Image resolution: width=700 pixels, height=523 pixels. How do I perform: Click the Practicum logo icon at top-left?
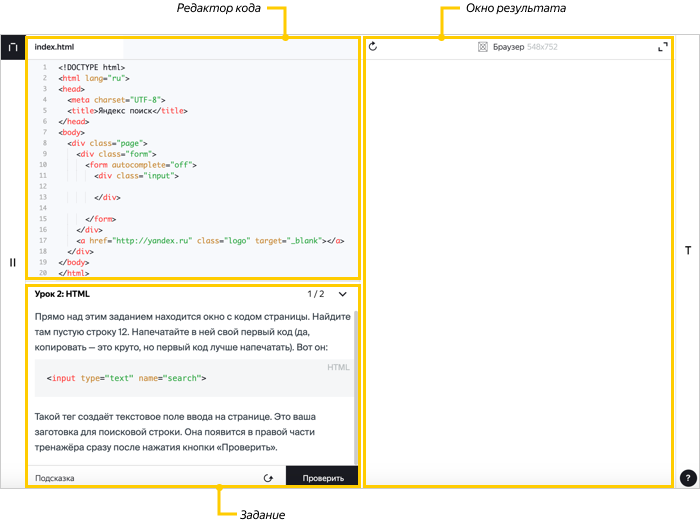pos(13,47)
